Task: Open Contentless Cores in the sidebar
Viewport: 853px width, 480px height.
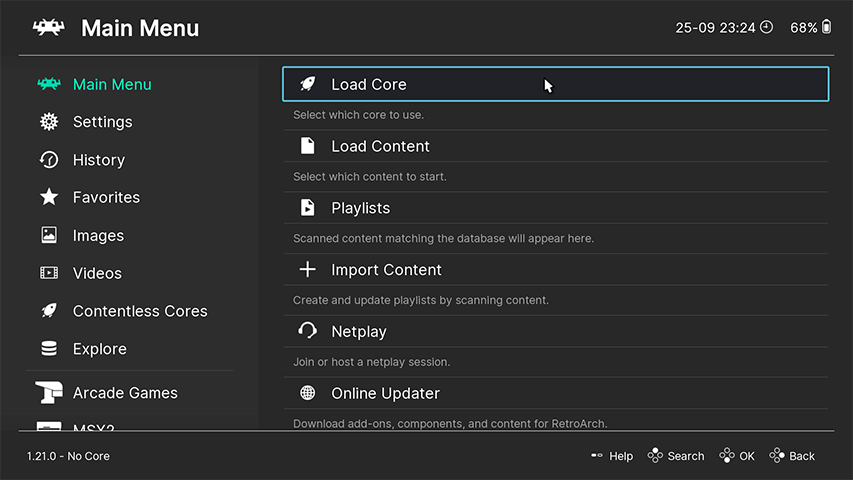Action: point(139,311)
